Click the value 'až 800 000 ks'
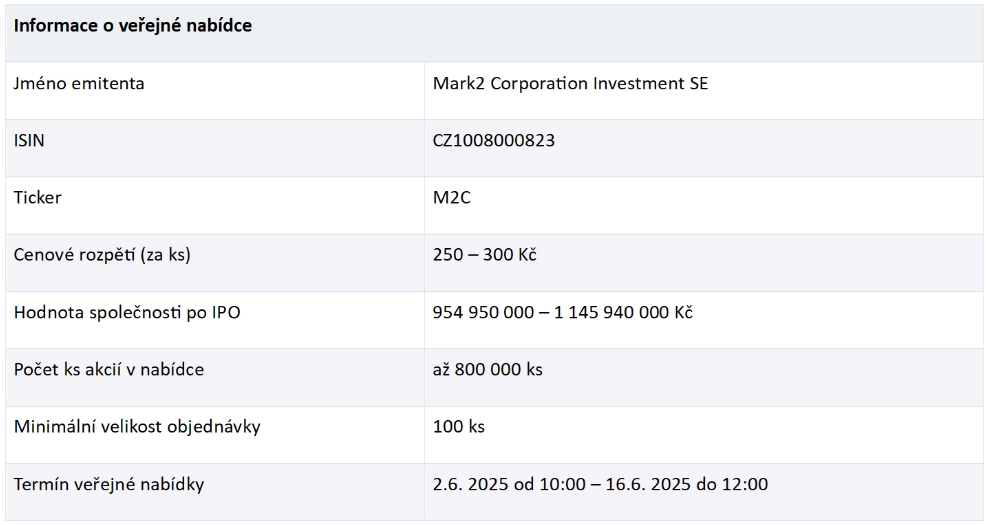986x525 pixels. 487,370
